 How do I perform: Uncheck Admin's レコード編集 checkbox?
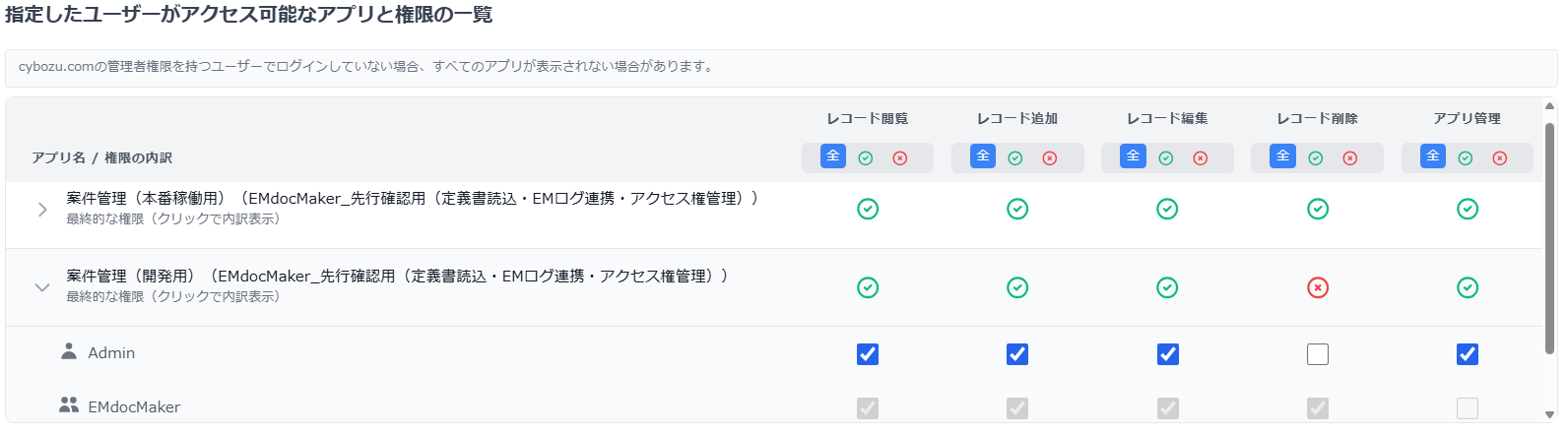click(1168, 354)
